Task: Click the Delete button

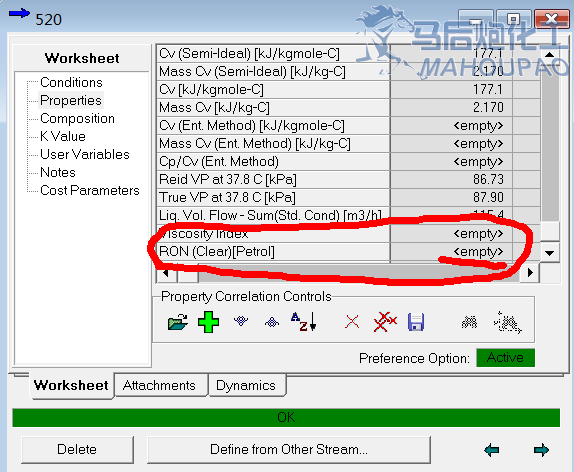Action: click(77, 449)
